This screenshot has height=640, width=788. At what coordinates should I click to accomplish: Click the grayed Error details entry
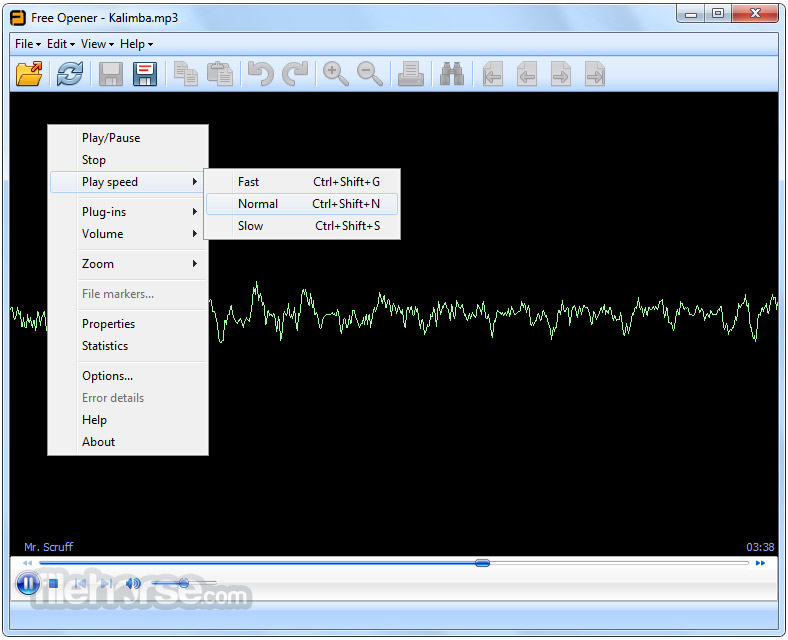point(128,398)
